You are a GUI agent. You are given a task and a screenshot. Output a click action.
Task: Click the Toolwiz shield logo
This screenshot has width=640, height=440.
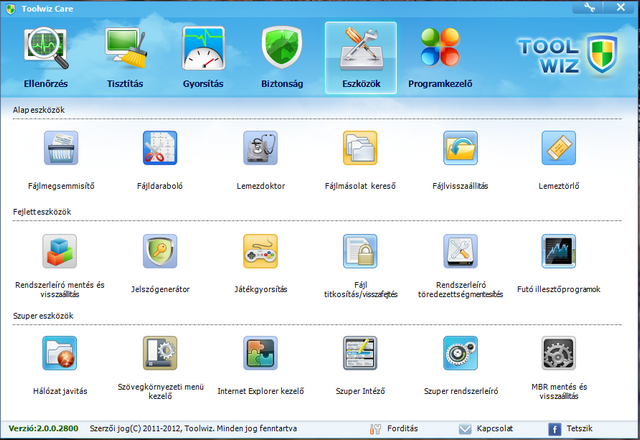pos(602,54)
